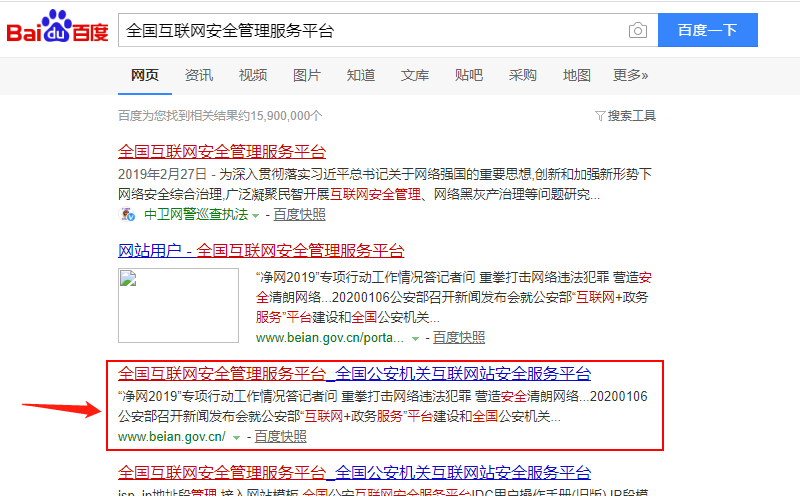Screen dimensions: 800x496
Task: Open 百度快照 beside www.beian.gov.cn/
Action: coord(281,437)
